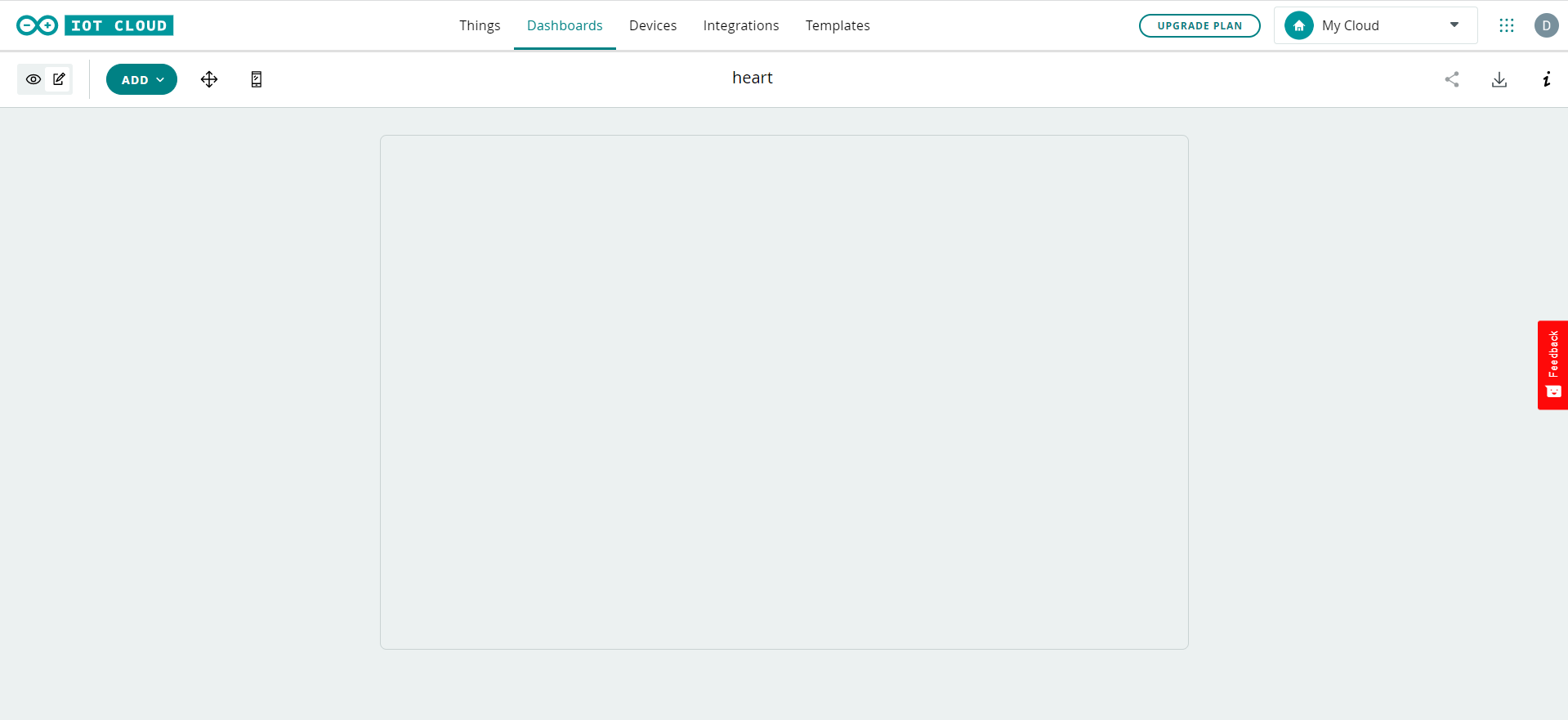Open the red Feedback side button
This screenshot has height=720, width=1568.
1552,364
